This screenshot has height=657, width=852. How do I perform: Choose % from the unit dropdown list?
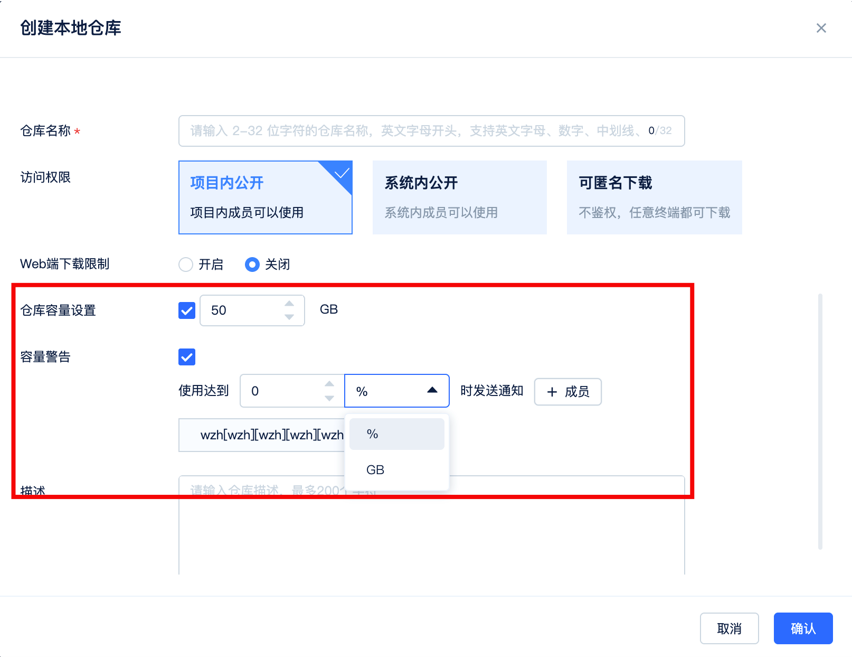tap(396, 434)
